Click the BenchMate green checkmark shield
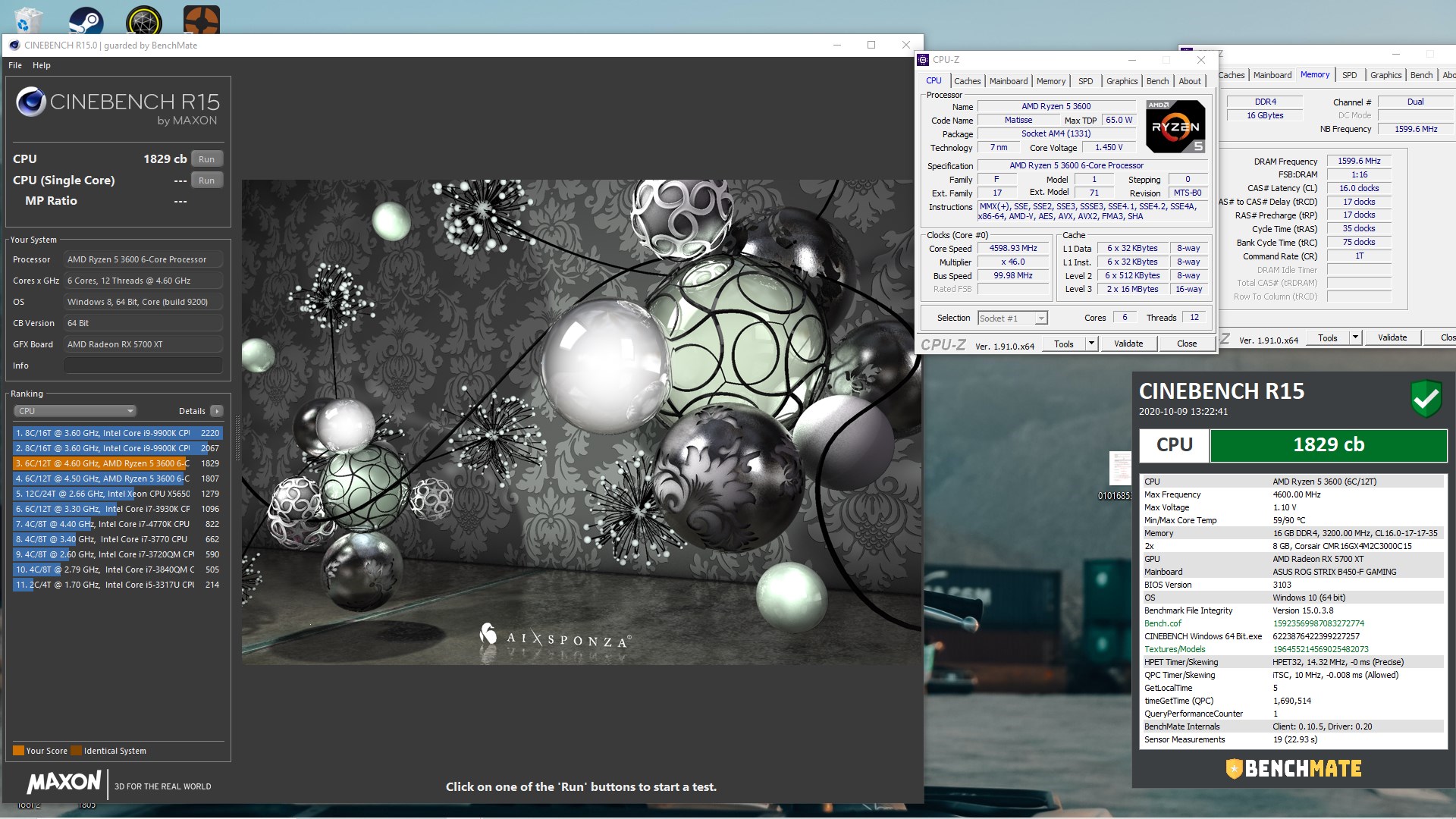This screenshot has height=819, width=1456. [x=1426, y=399]
